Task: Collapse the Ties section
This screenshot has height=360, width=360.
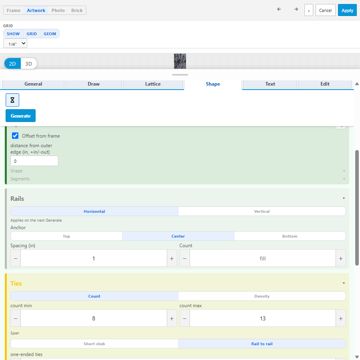Action: (344, 283)
